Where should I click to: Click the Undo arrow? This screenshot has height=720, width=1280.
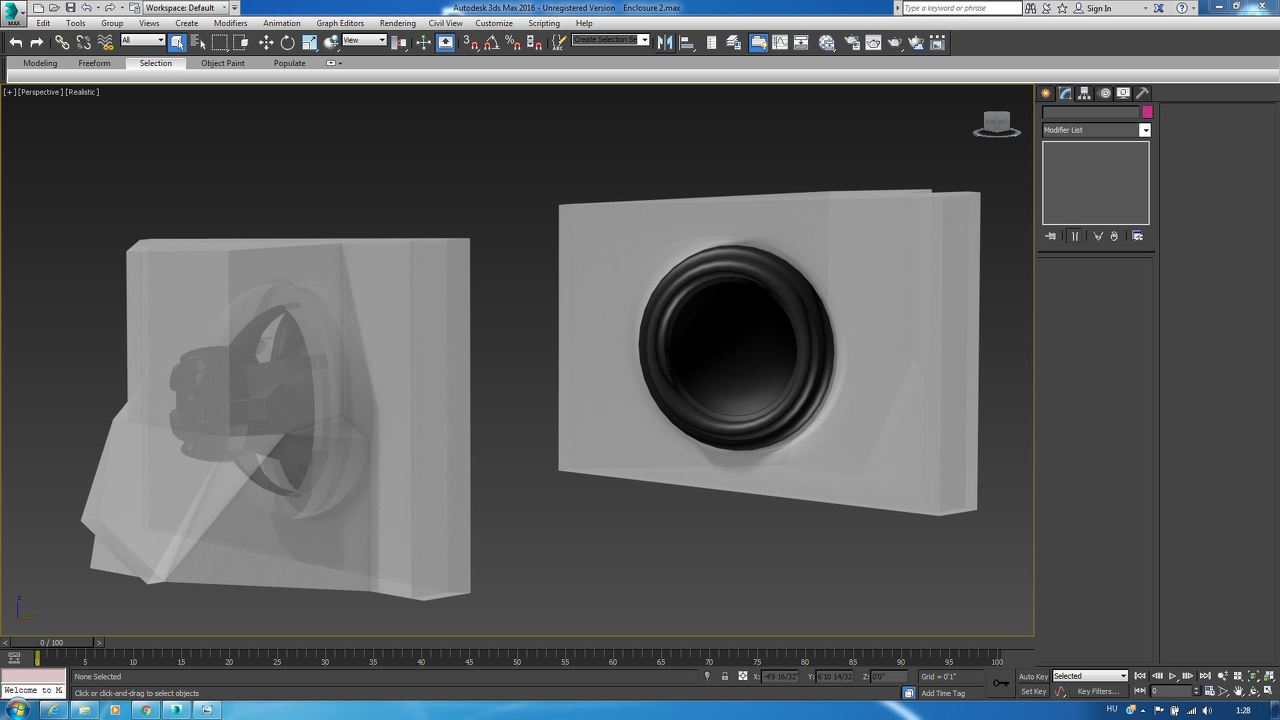16,42
